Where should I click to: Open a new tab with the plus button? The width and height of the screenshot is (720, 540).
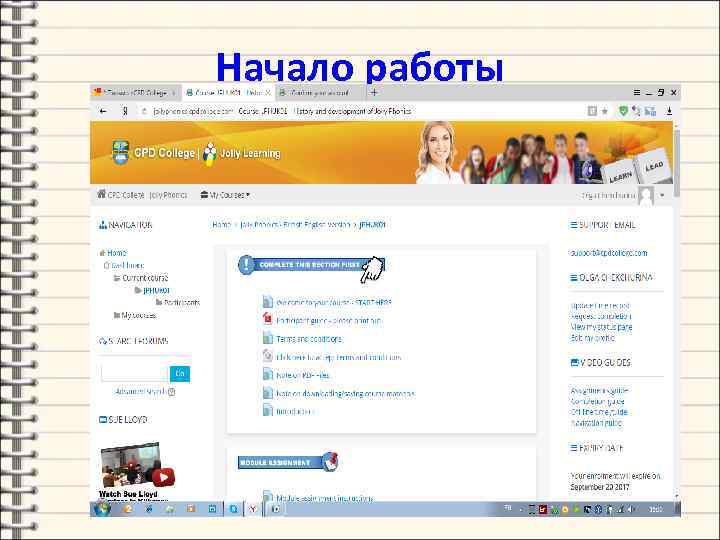click(374, 92)
